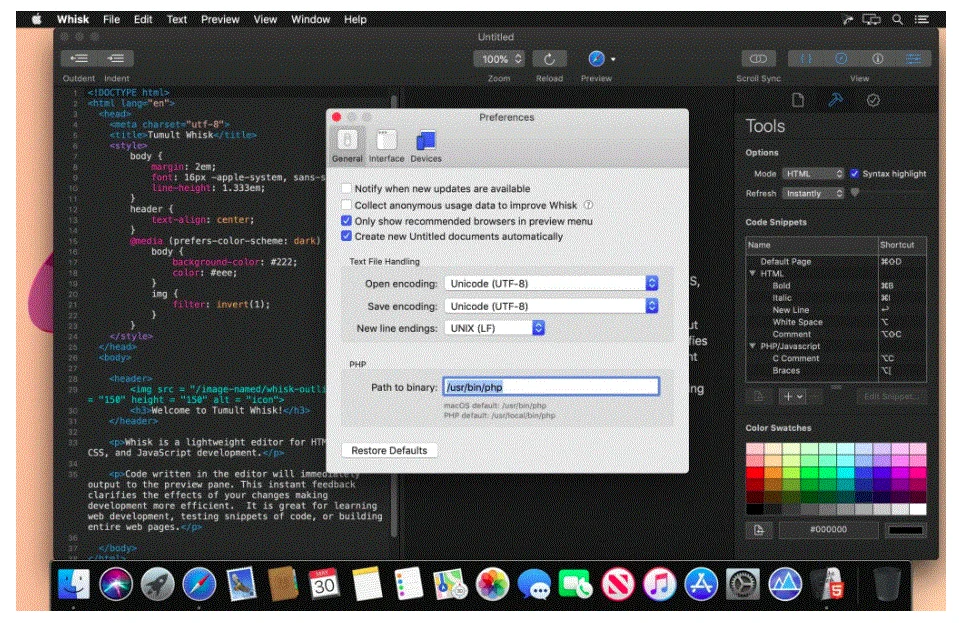Select the White Space snippet row
959x623 pixels.
835,322
